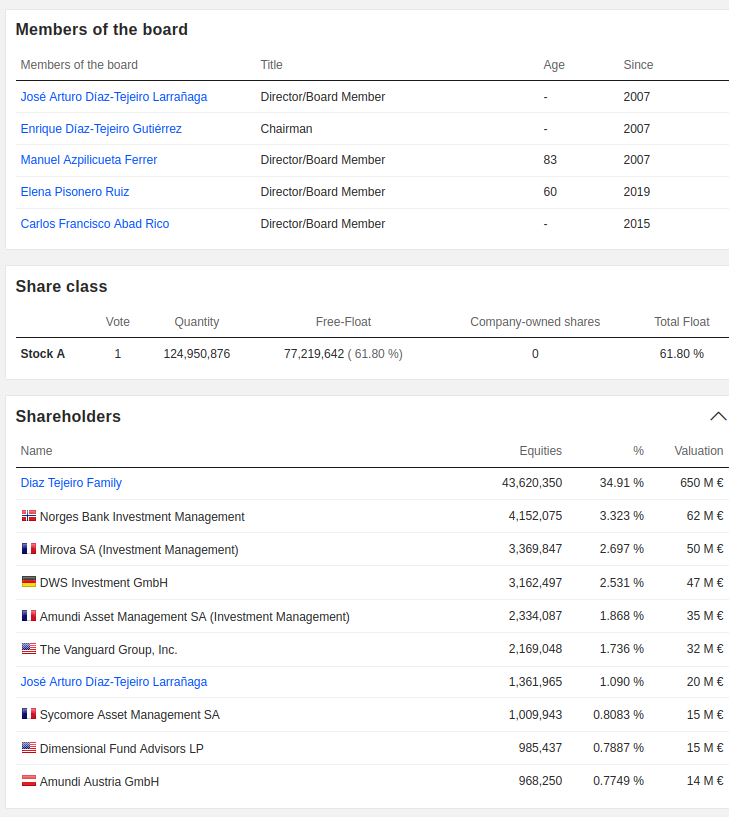729x817 pixels.
Task: Open Manuel Azpilicueta Ferrer profile link
Action: coord(89,160)
